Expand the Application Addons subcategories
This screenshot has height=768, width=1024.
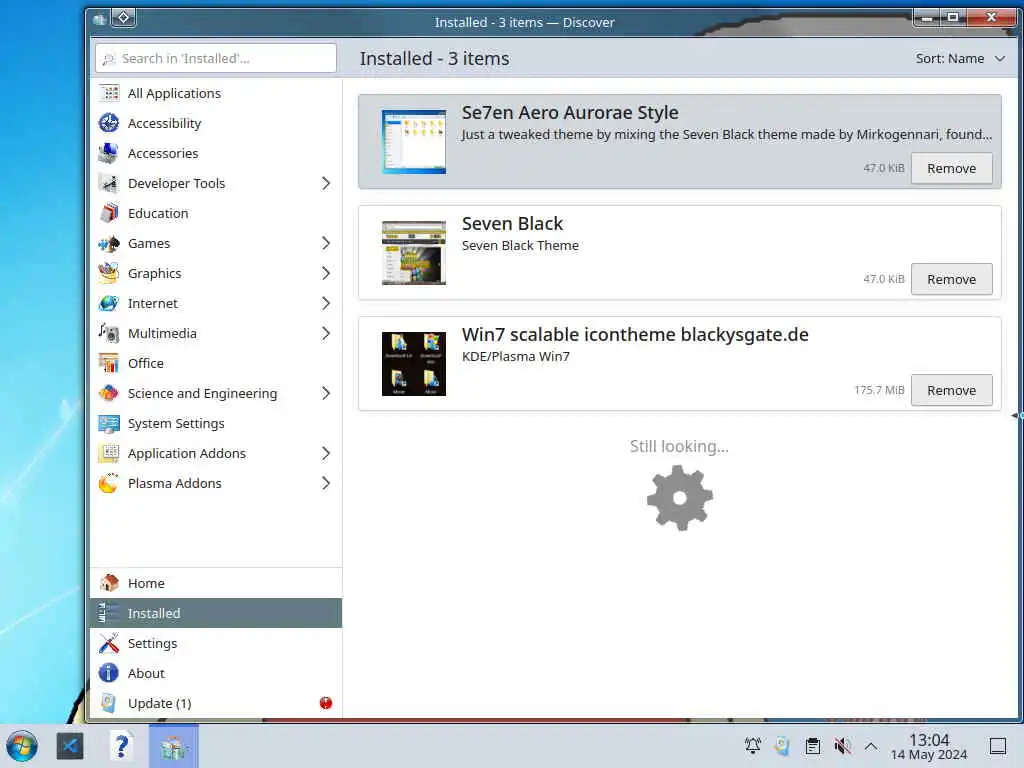tap(326, 454)
